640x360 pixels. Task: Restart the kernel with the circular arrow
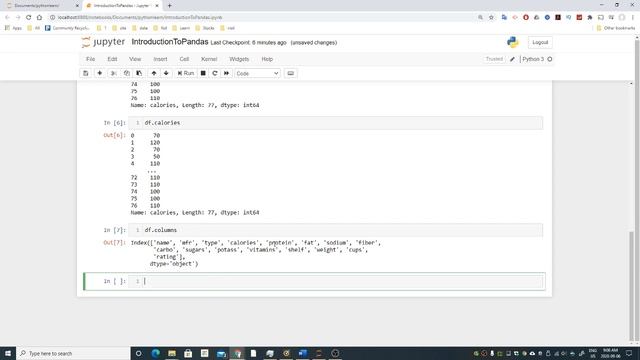[x=215, y=73]
